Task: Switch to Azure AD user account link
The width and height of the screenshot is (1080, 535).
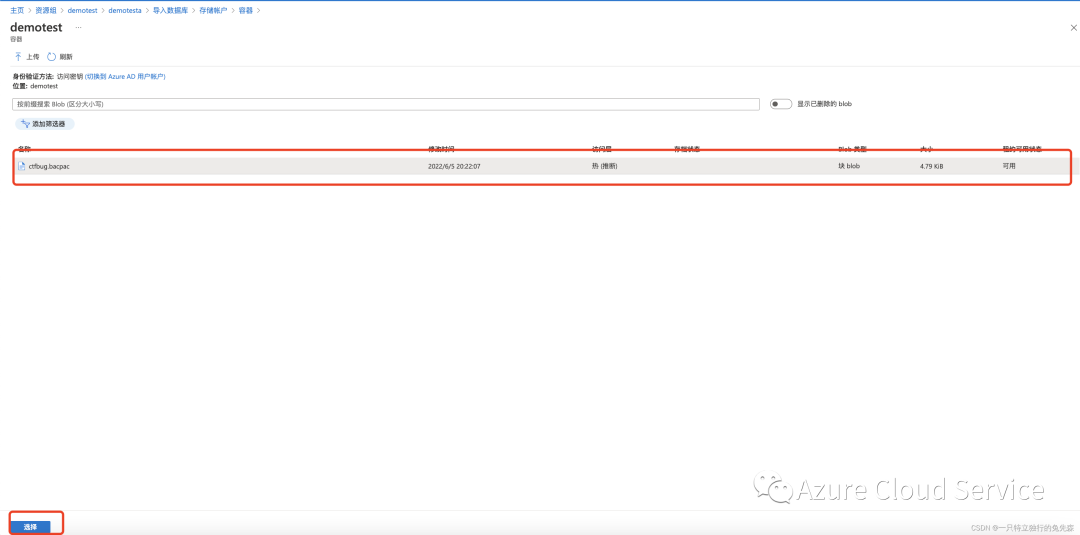Action: [125, 76]
